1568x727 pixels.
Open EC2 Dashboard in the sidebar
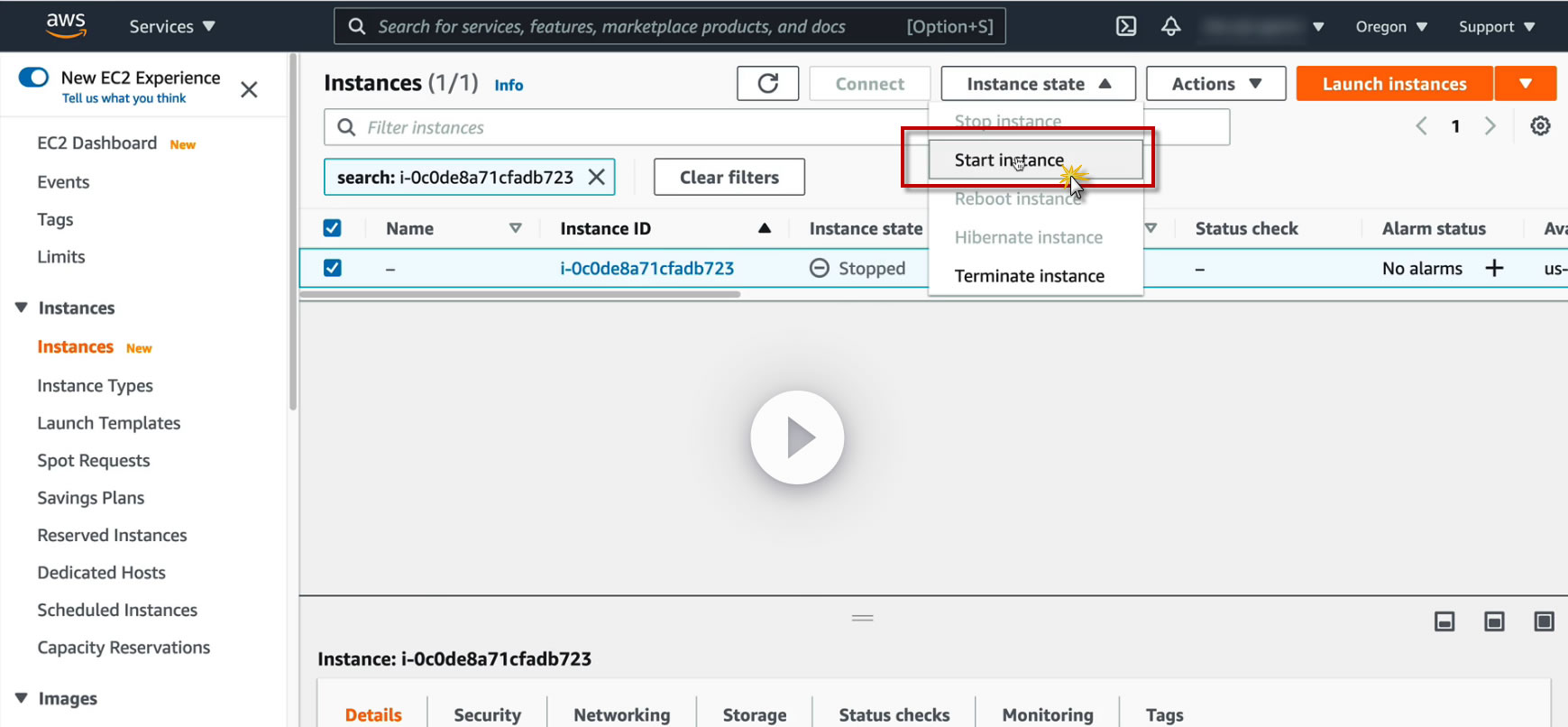point(97,143)
